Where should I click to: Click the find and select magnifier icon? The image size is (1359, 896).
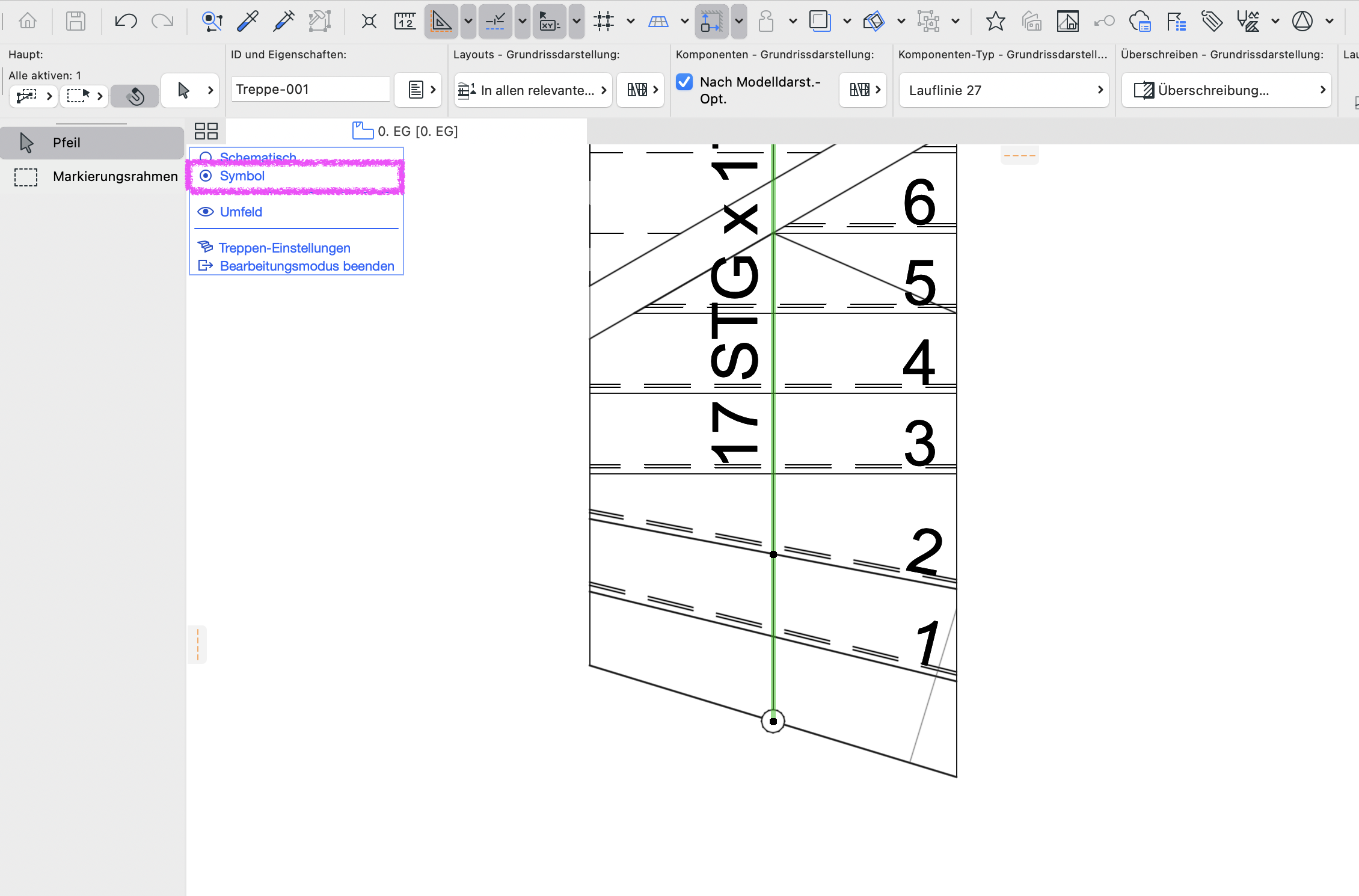click(212, 22)
